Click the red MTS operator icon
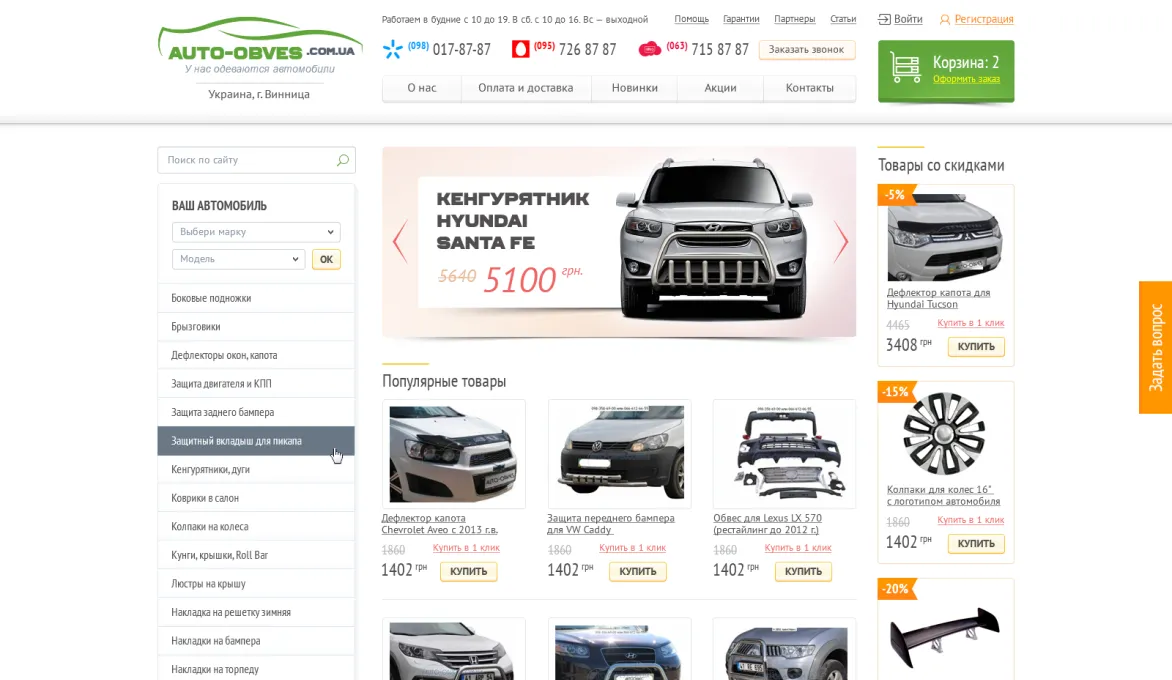 pos(520,49)
